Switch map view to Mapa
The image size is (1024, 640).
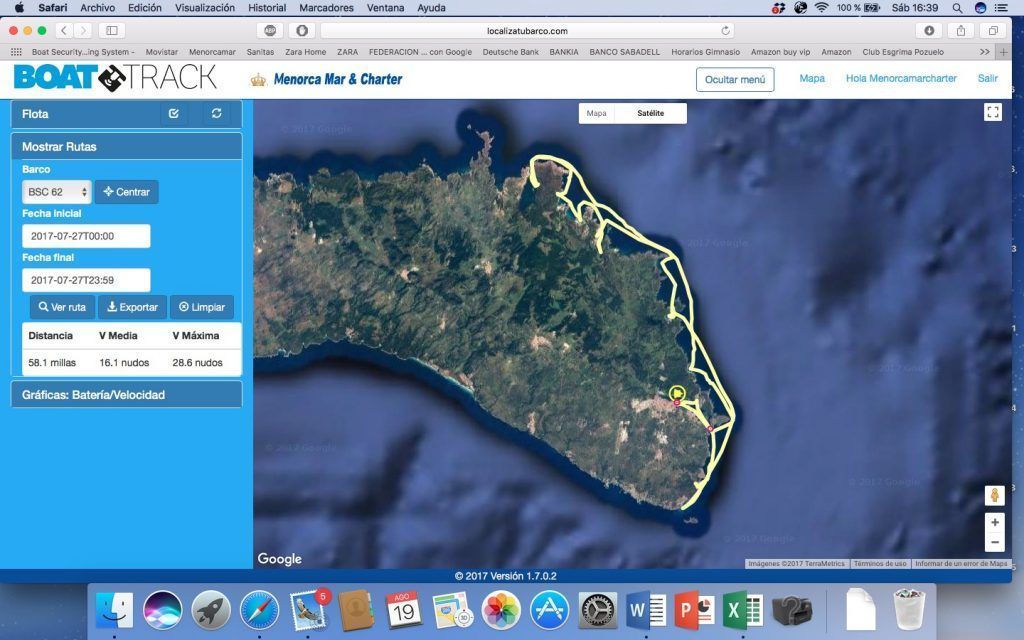tap(596, 113)
